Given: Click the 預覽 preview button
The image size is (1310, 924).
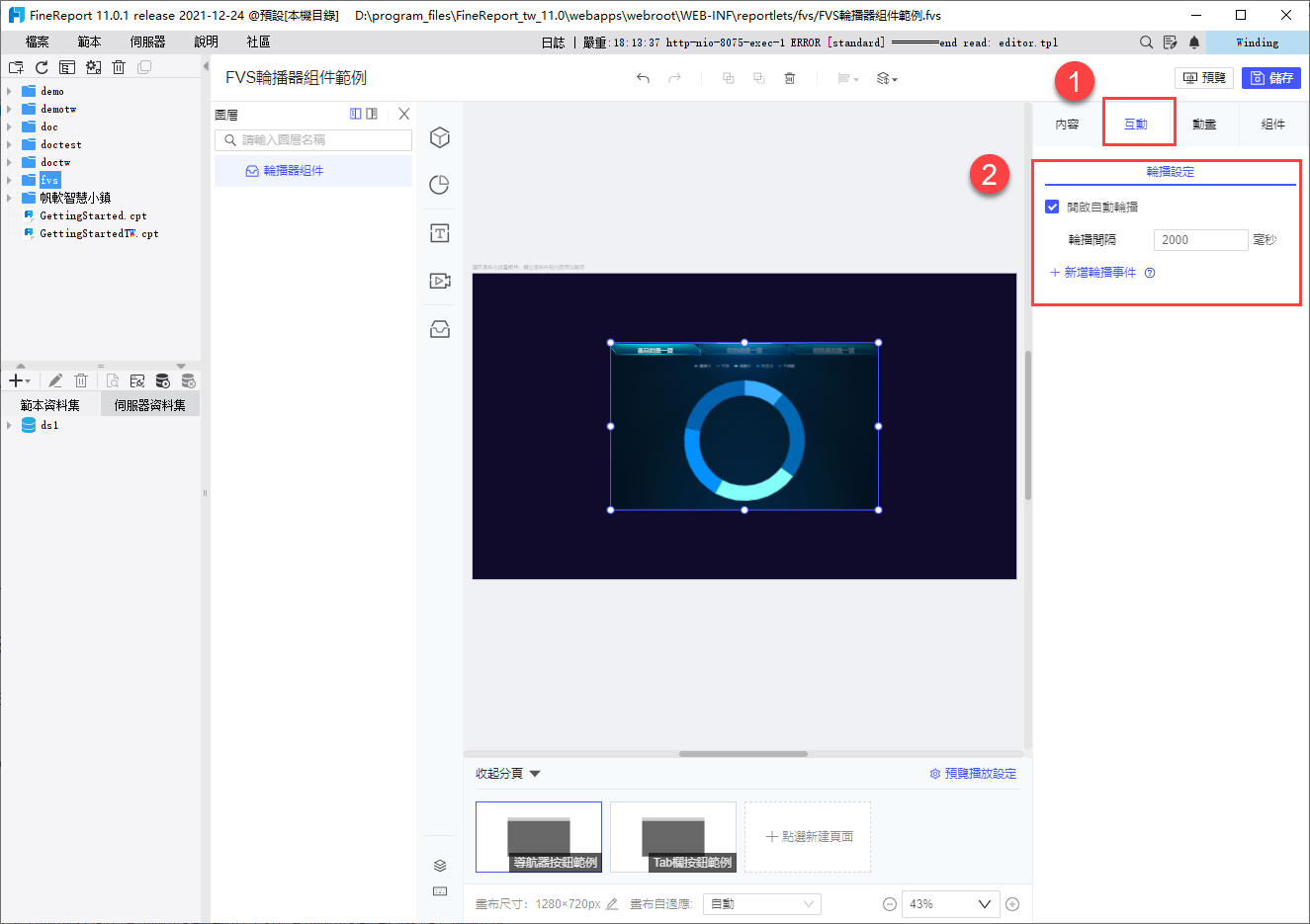Looking at the screenshot, I should point(1204,78).
